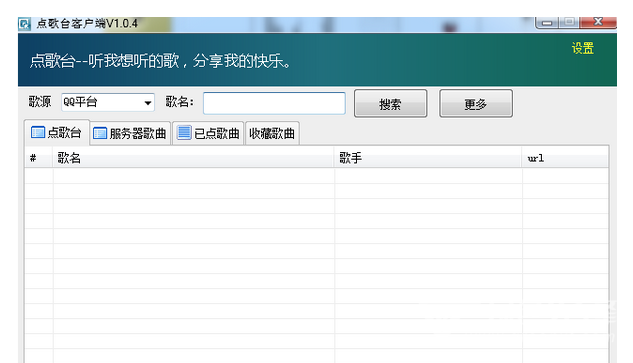Focus the 歌名 song name input field

[x=274, y=103]
